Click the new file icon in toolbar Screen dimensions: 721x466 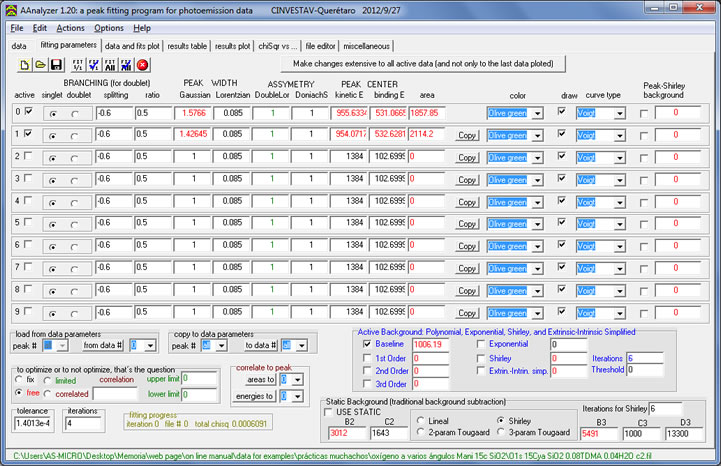tap(25, 64)
